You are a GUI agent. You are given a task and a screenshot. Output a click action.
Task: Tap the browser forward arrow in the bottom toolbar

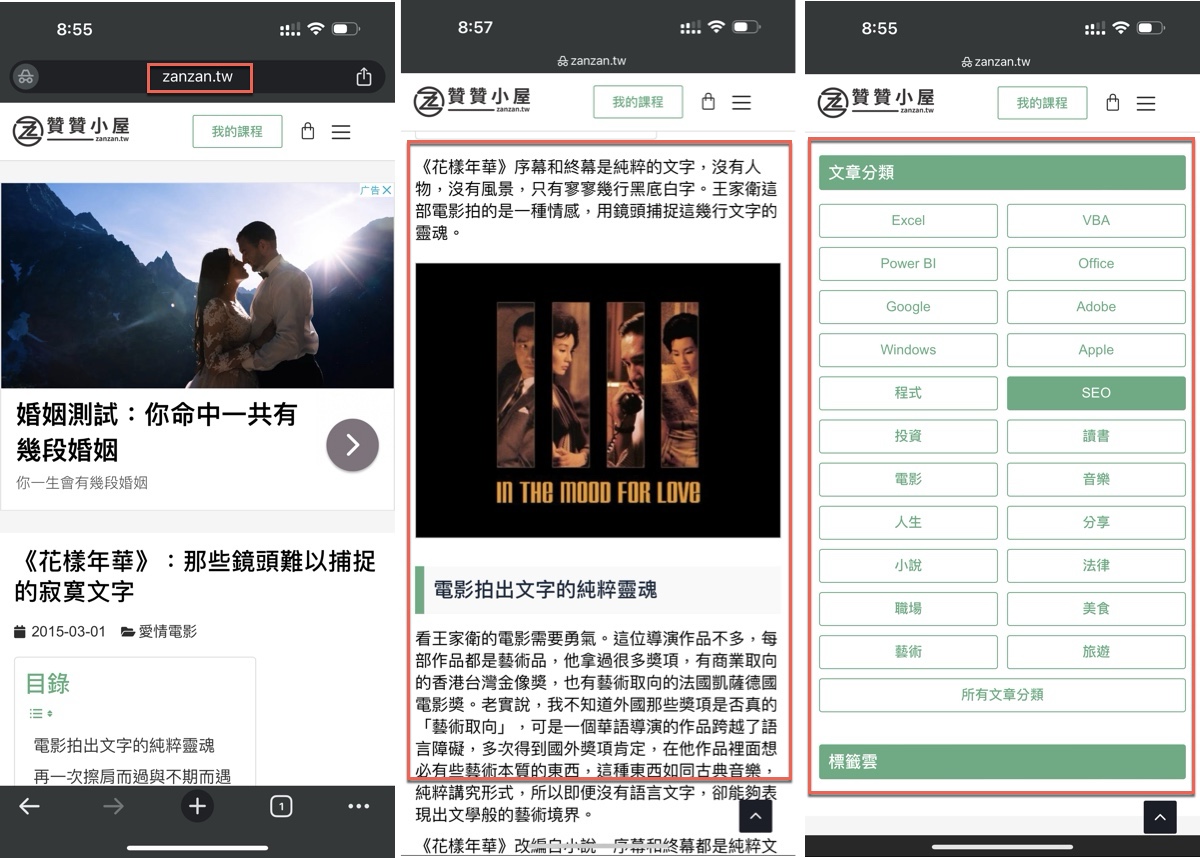click(113, 807)
